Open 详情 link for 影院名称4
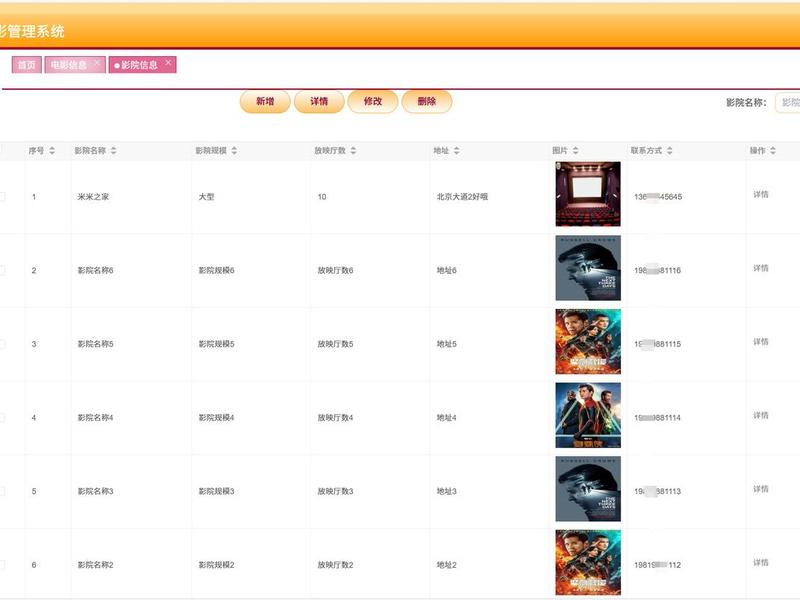The width and height of the screenshot is (800, 600). 761,415
